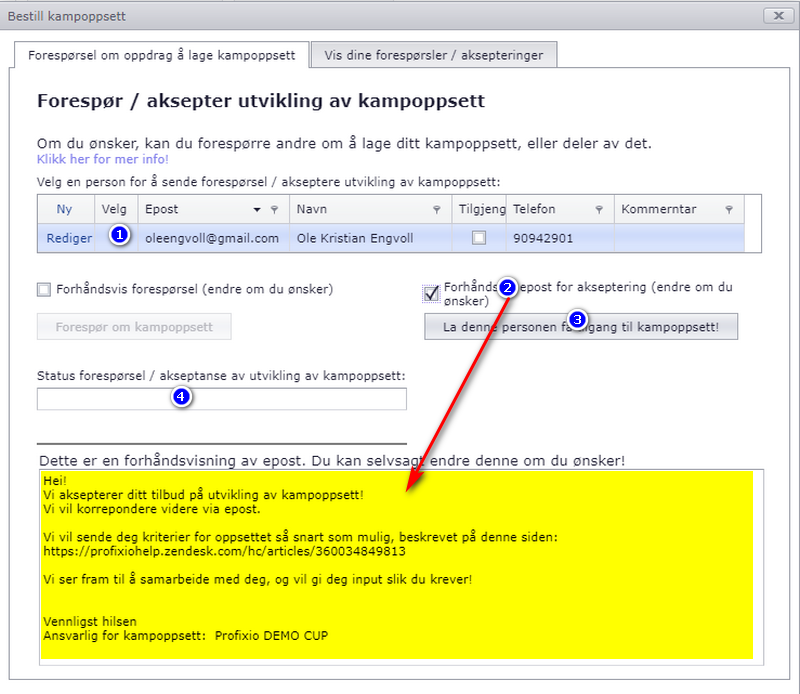This screenshot has height=694, width=800.
Task: Click La denne personen få tilgang til kampoppsett button
Action: coord(581,327)
